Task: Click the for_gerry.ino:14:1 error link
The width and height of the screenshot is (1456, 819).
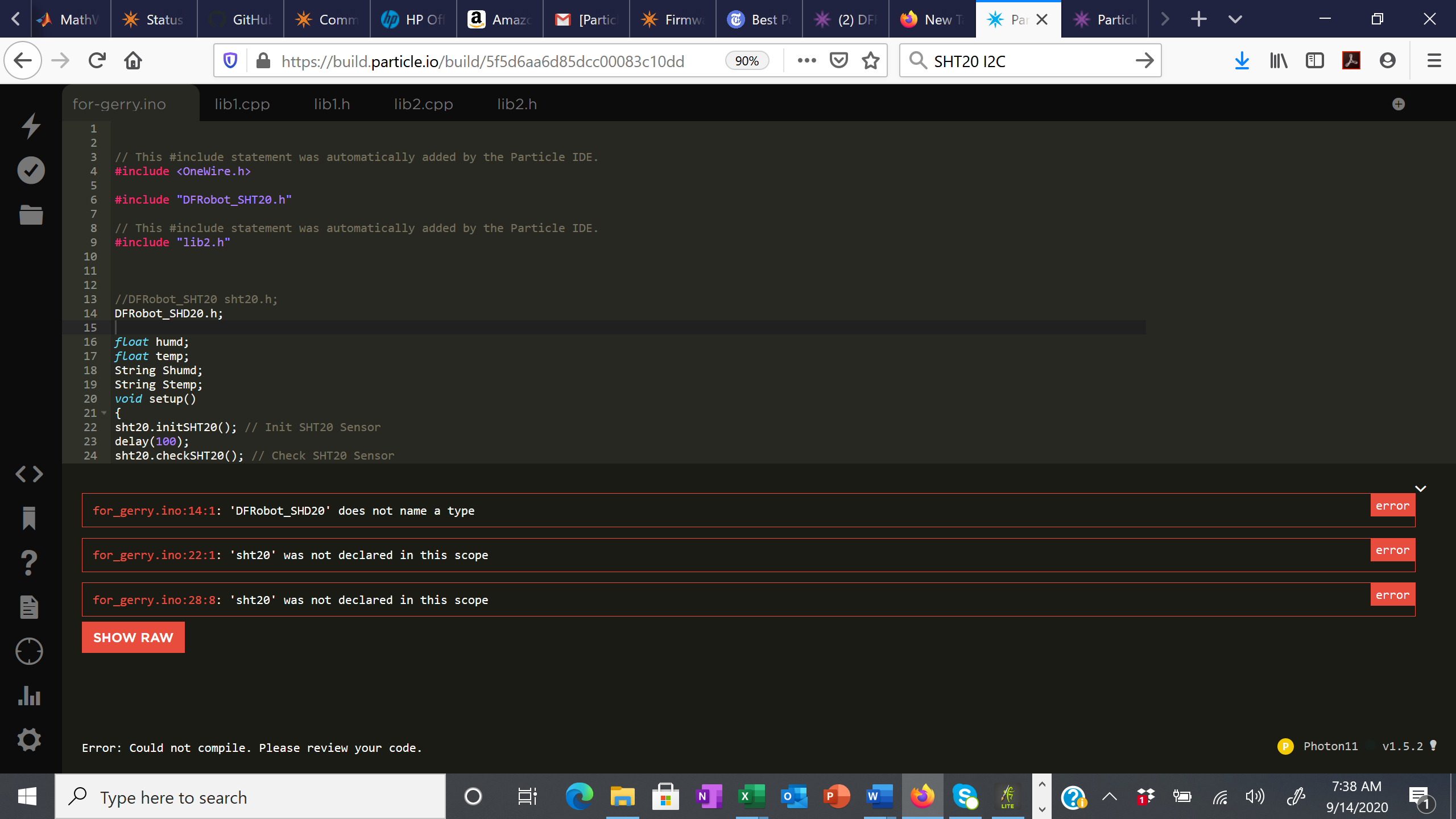Action: coord(154,511)
